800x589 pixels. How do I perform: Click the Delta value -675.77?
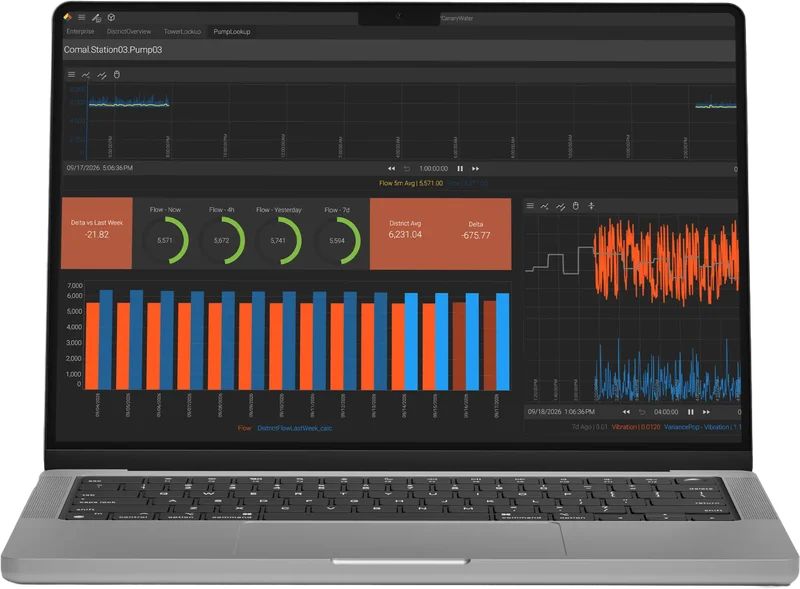coord(476,235)
